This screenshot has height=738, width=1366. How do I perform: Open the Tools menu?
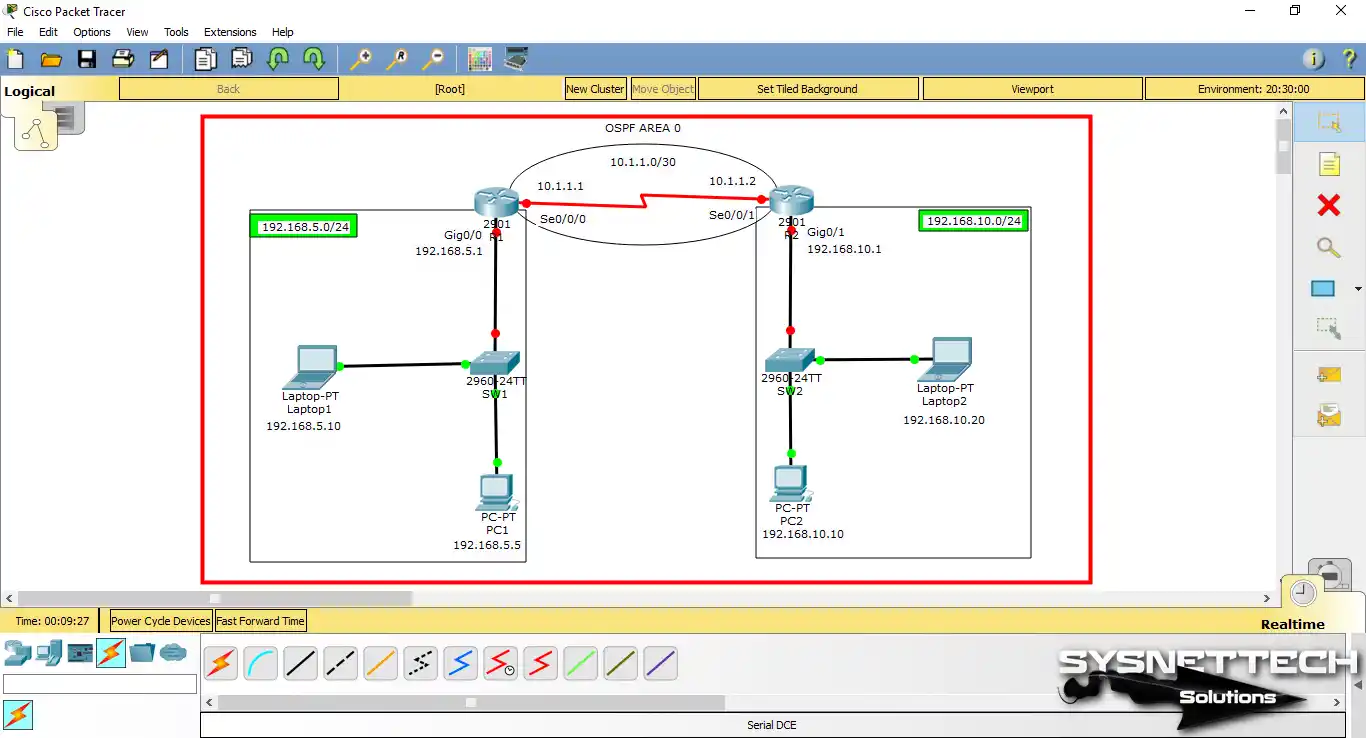click(x=176, y=32)
